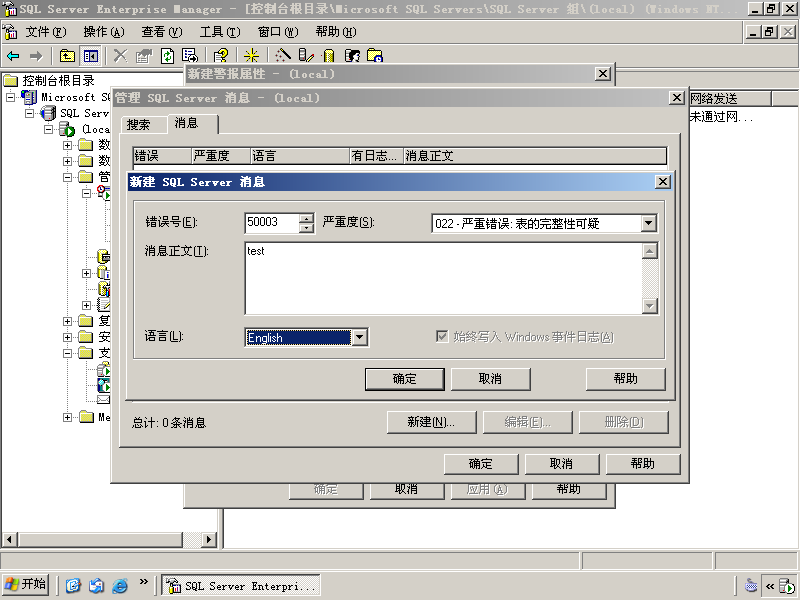Confirm with 确定 in 新建 SQL Server 消息 dialog
The width and height of the screenshot is (800, 600).
(x=405, y=379)
